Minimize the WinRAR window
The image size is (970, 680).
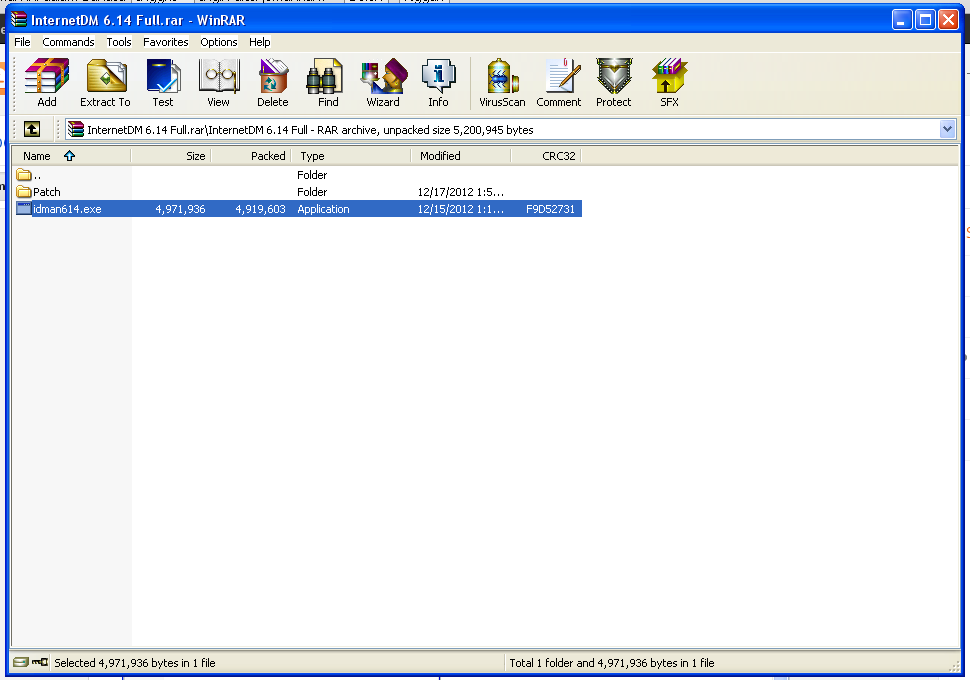tap(901, 20)
